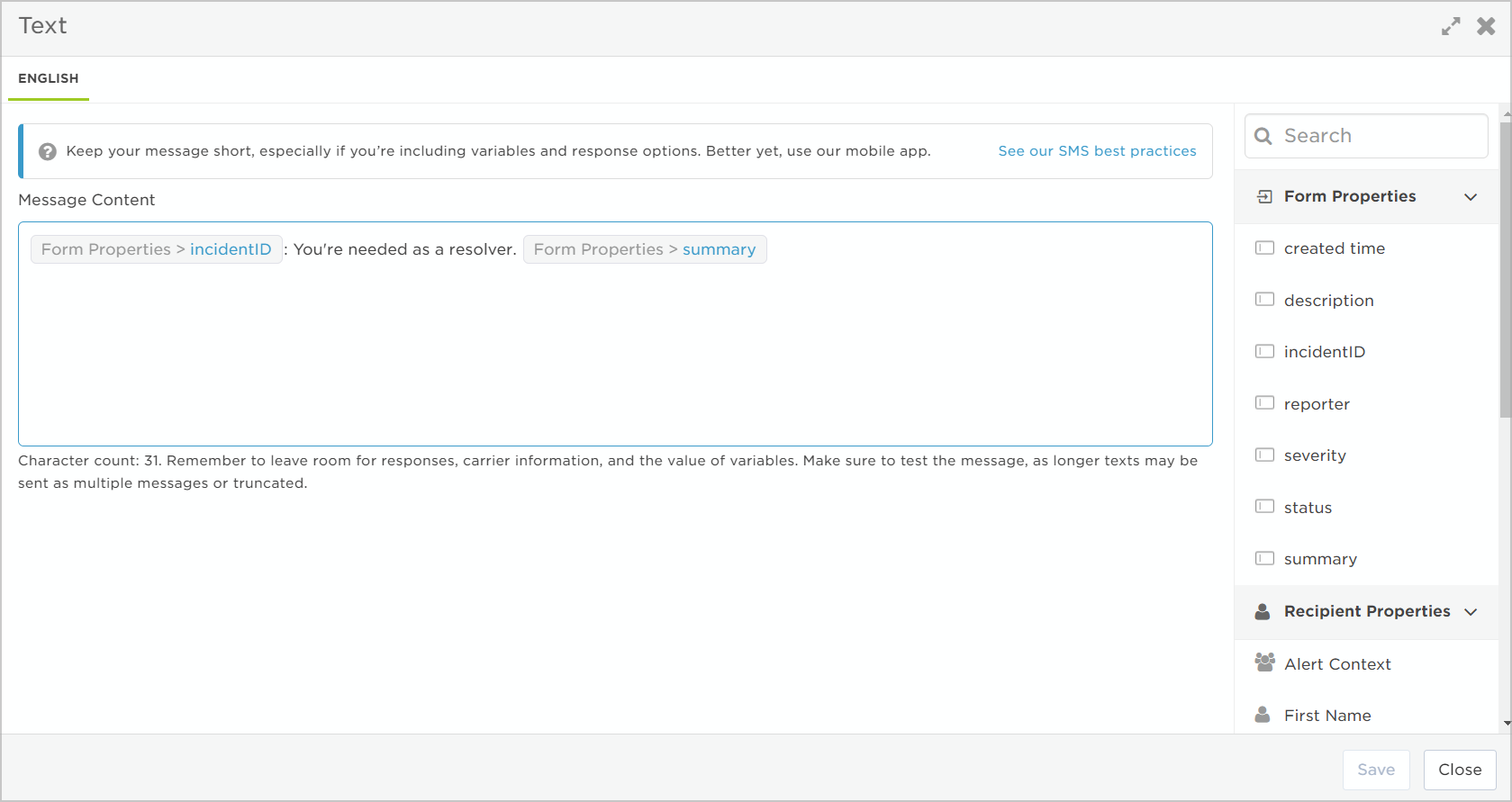The height and width of the screenshot is (802, 1512).
Task: Click the reporter property icon
Action: tap(1265, 402)
